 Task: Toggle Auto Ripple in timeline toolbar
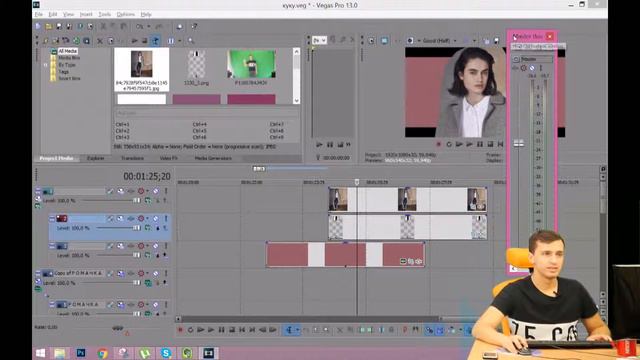[x=452, y=330]
